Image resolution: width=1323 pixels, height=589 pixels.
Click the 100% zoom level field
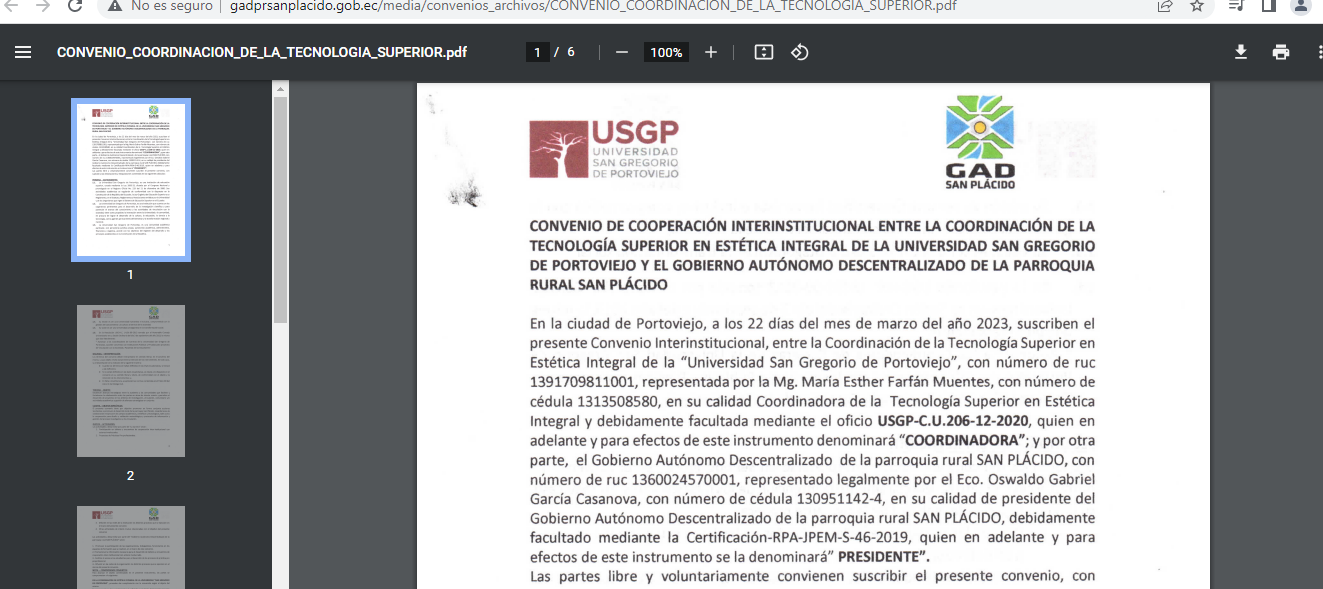(x=666, y=52)
